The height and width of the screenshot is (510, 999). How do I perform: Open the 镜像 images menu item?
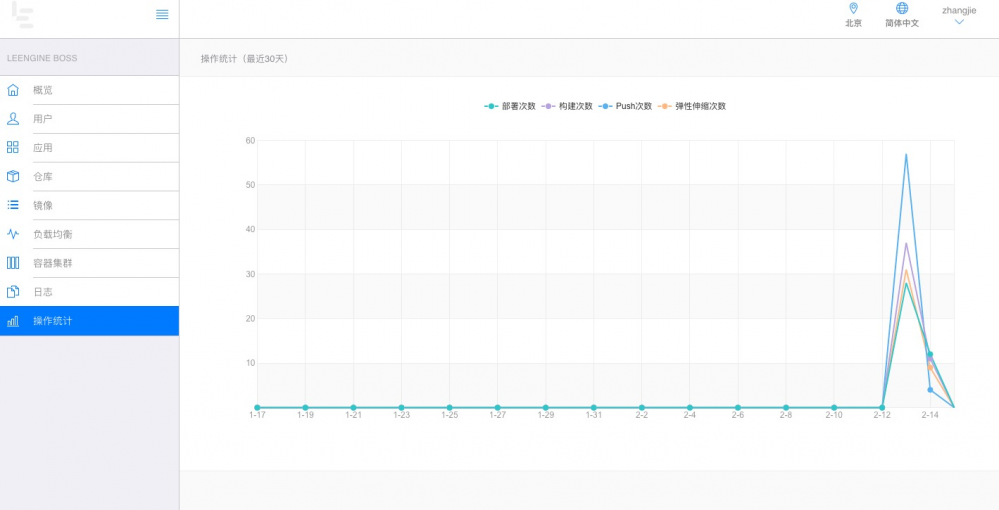point(89,205)
